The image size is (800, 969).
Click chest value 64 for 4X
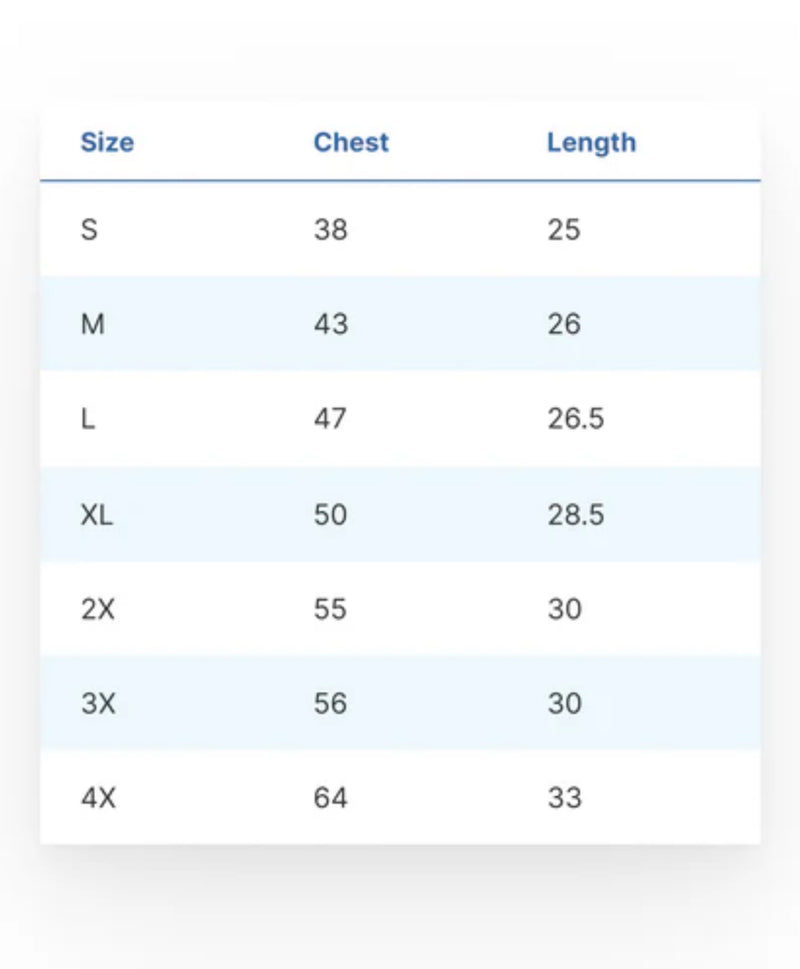330,798
